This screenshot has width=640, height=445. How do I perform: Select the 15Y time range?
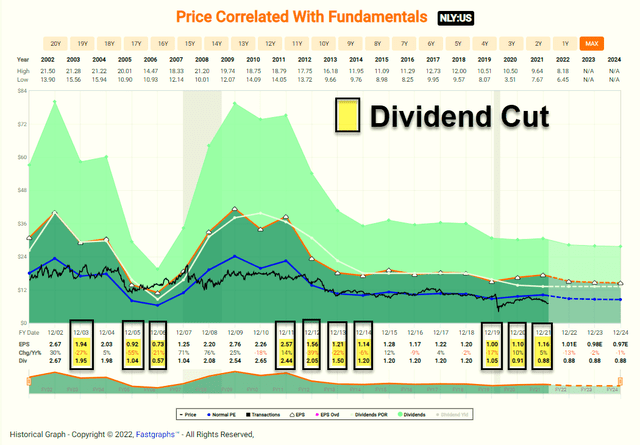[190, 44]
